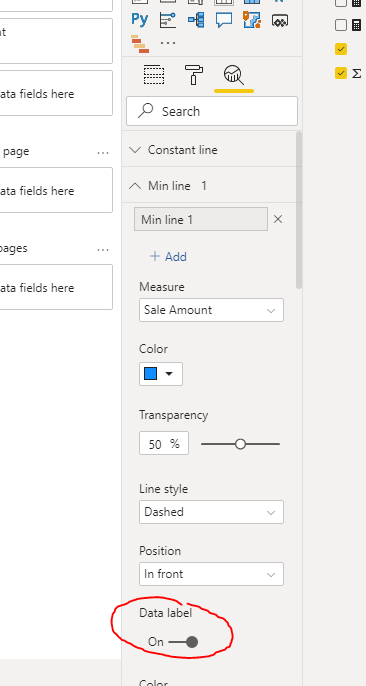This screenshot has height=686, width=366.
Task: Open ellipsis menu beside 'page' filters header
Action: tap(103, 153)
